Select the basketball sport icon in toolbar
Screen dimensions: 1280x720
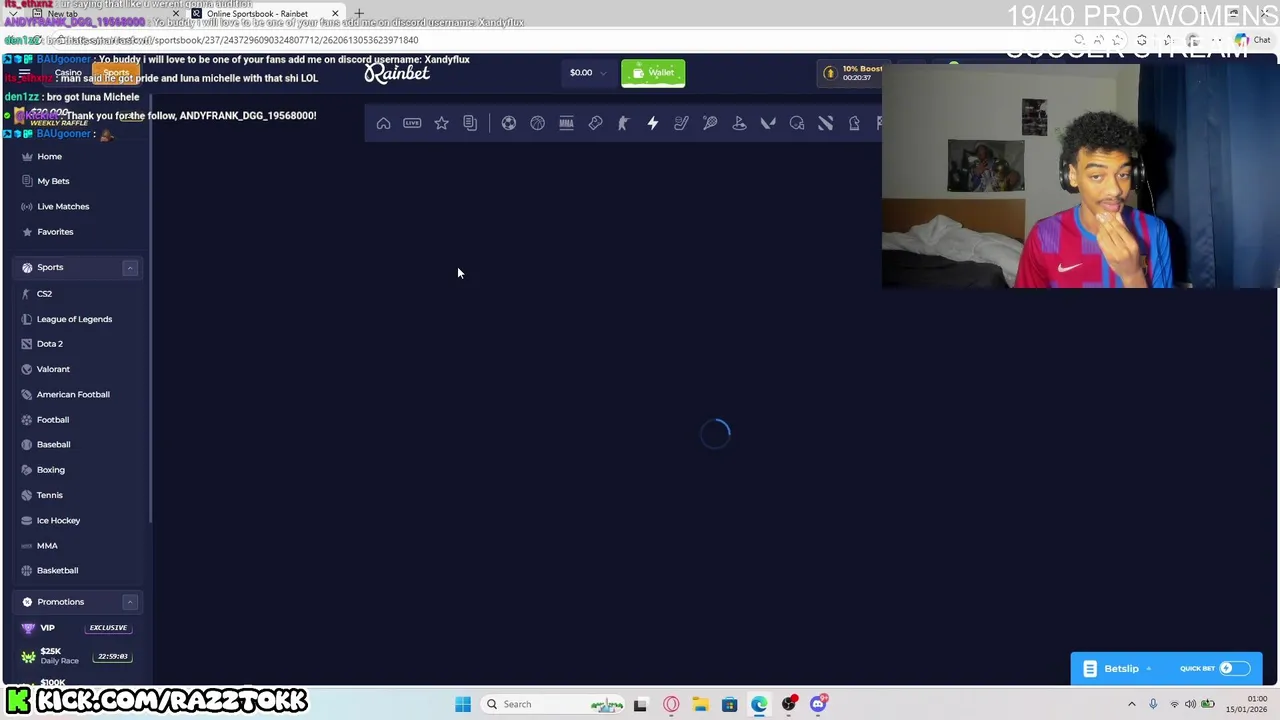[x=538, y=123]
